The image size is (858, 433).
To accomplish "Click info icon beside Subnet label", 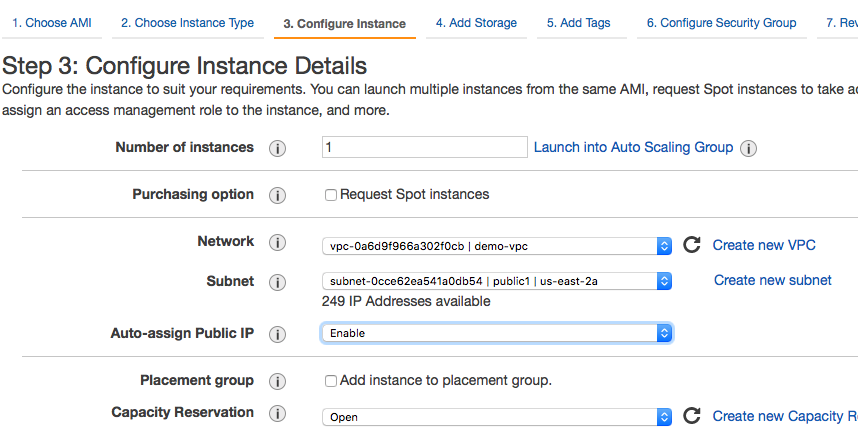I will (x=278, y=282).
